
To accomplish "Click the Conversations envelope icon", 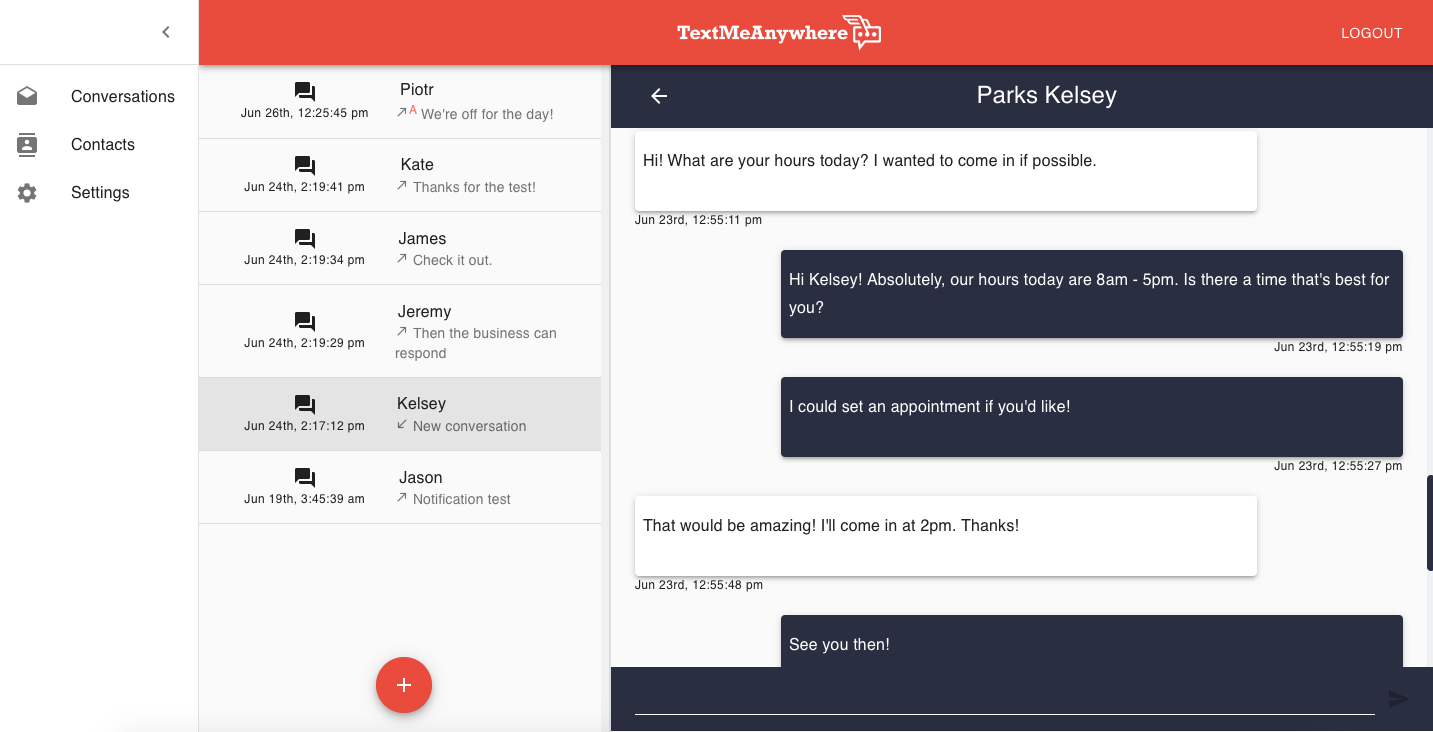I will click(27, 96).
